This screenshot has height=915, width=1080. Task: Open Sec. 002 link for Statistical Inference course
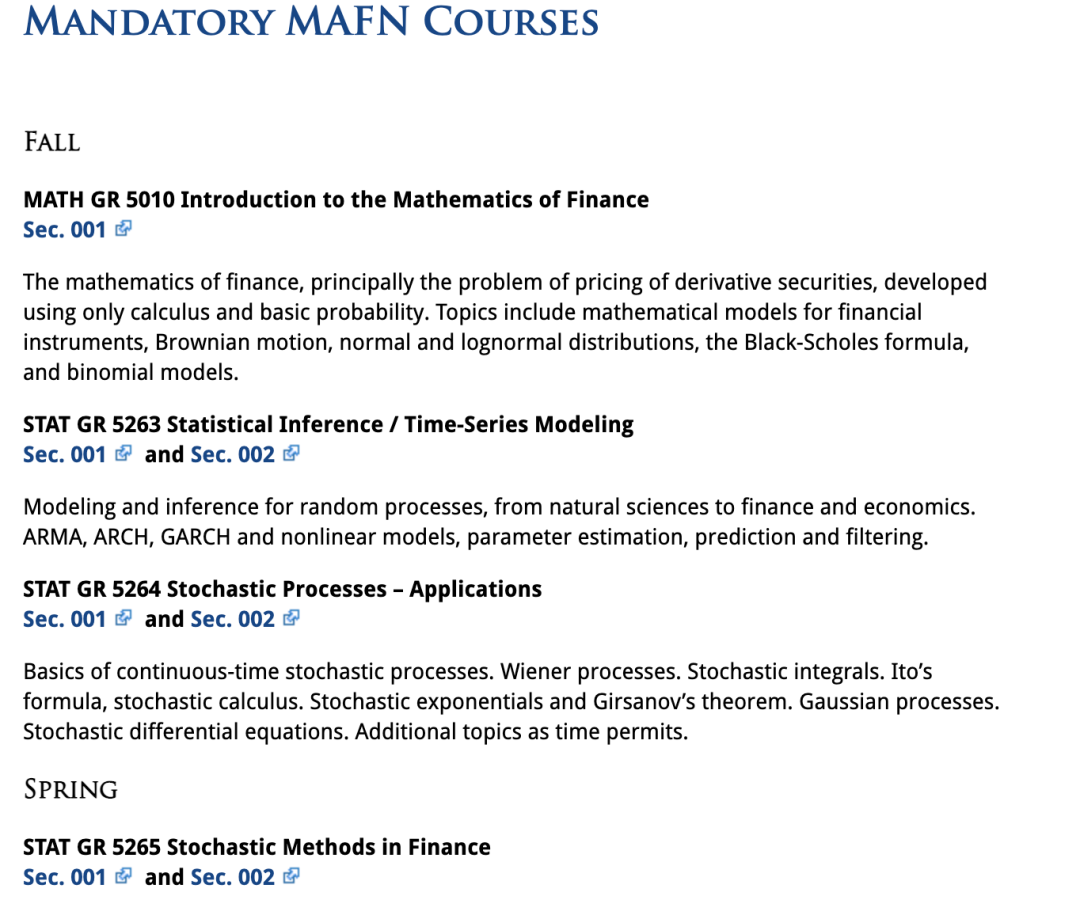pyautogui.click(x=232, y=455)
